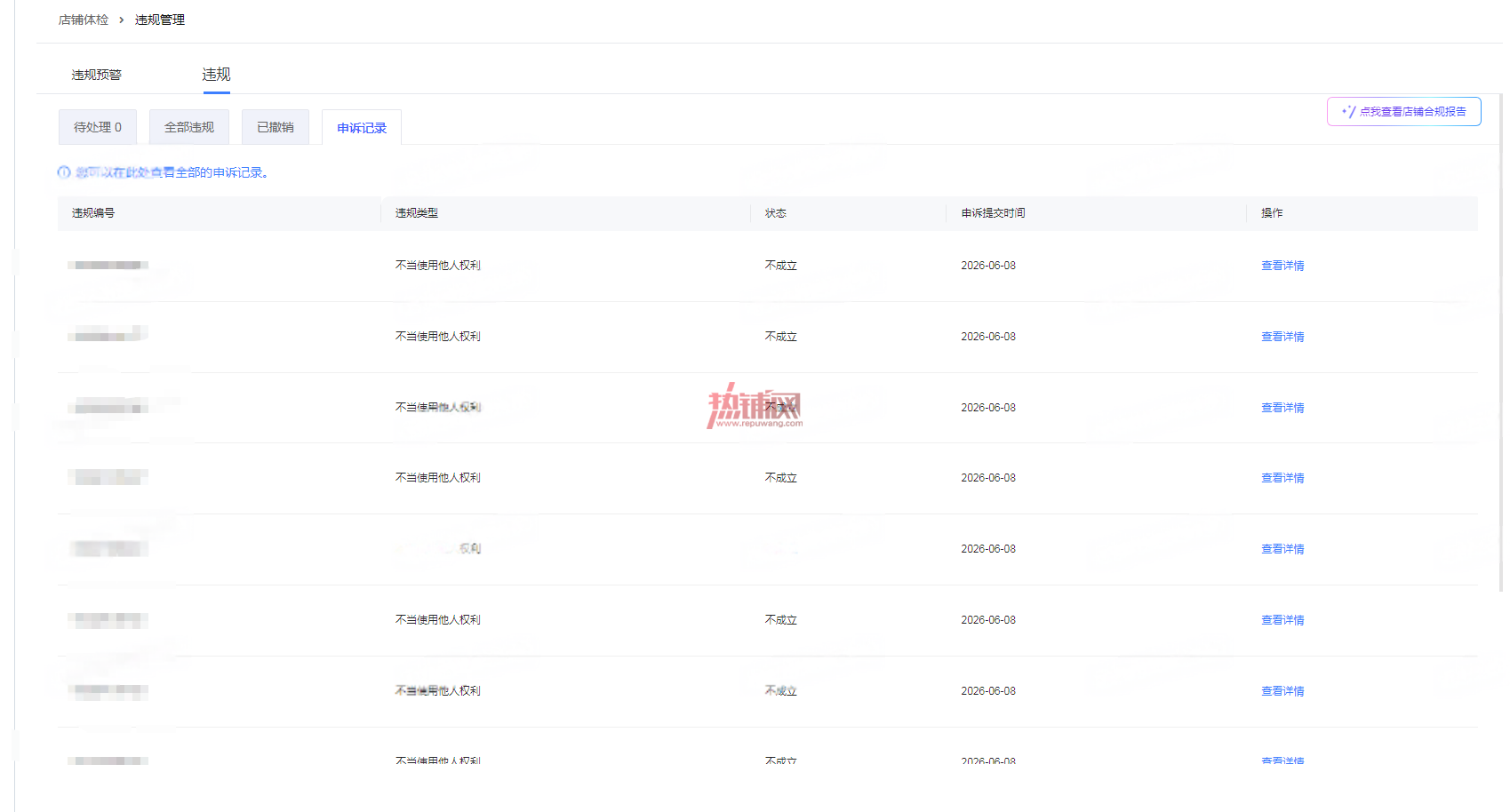Open 查看详情 for the fourth record
This screenshot has height=812, width=1510.
click(1282, 478)
